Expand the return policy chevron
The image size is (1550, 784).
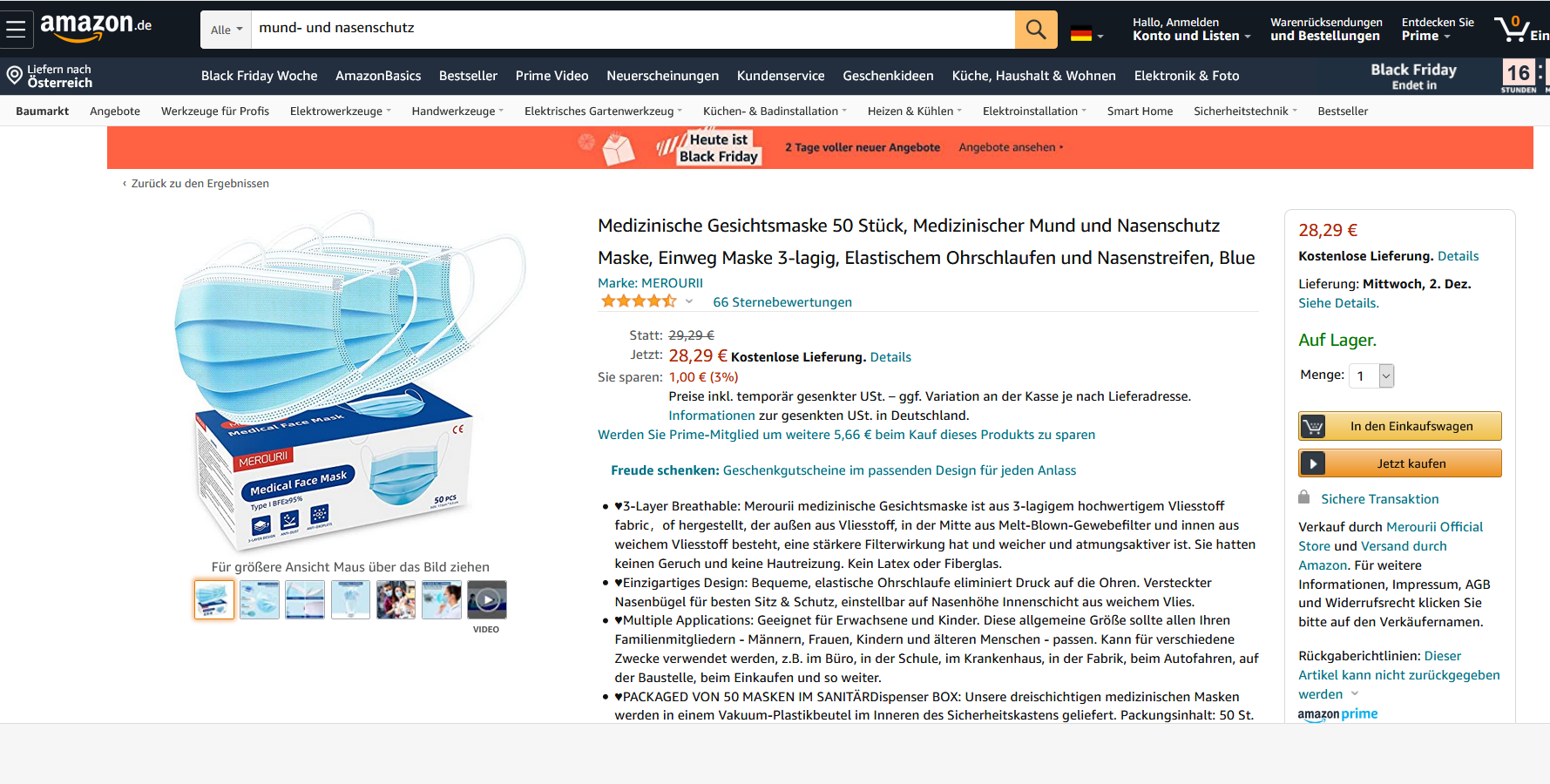(1354, 694)
